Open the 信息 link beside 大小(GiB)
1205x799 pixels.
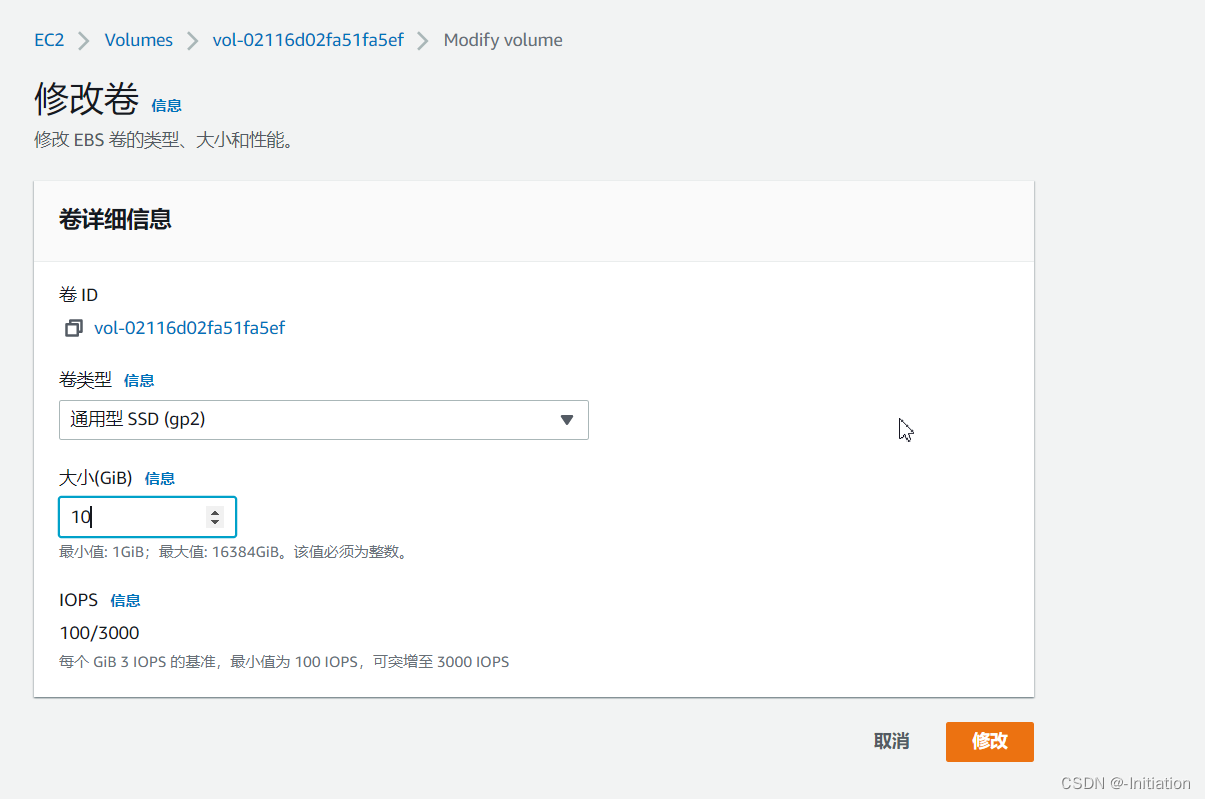pos(160,478)
